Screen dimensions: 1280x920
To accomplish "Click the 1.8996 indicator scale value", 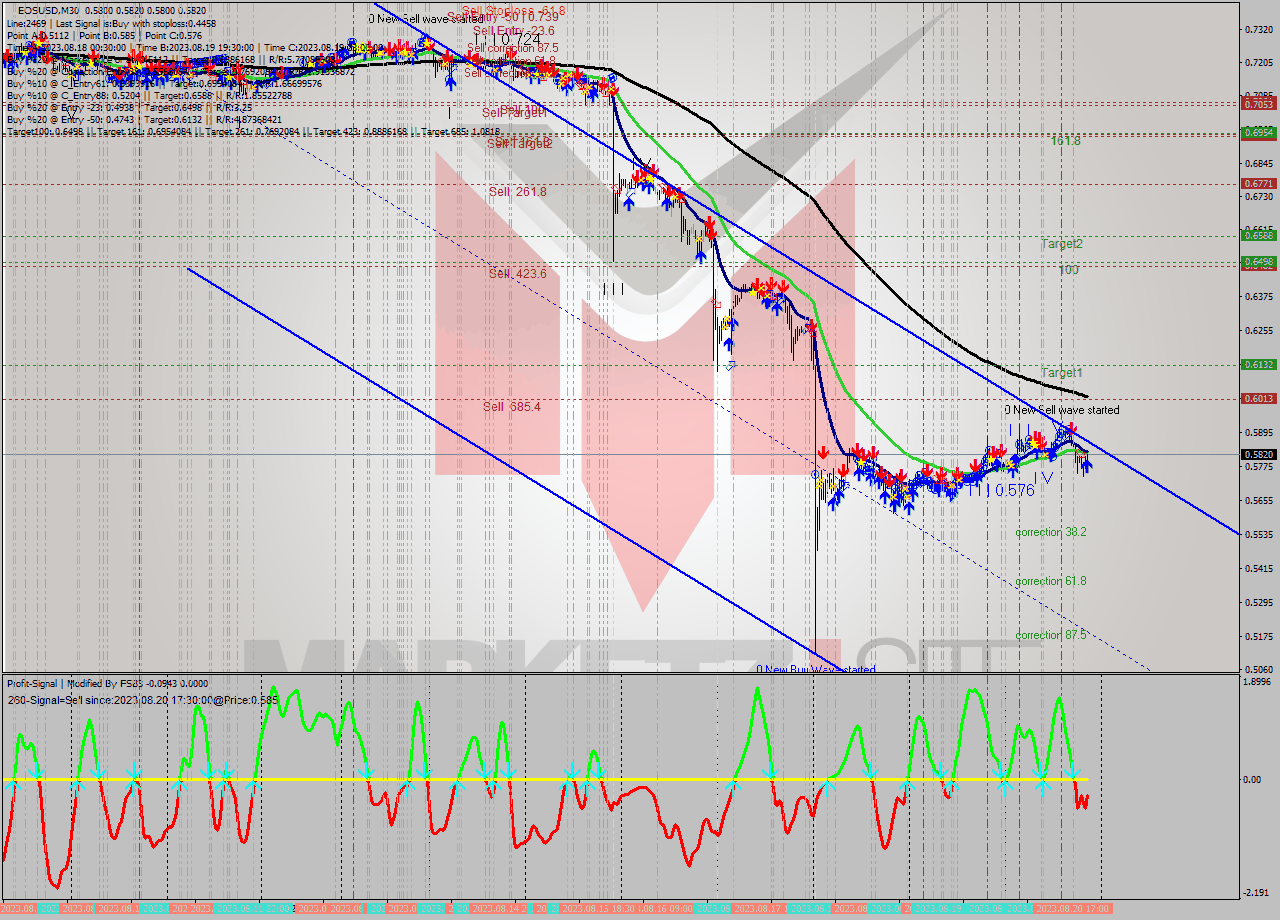I will pyautogui.click(x=1257, y=681).
